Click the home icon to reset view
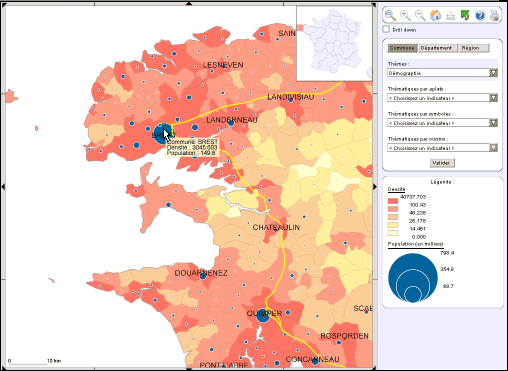508x371 pixels. coord(435,15)
